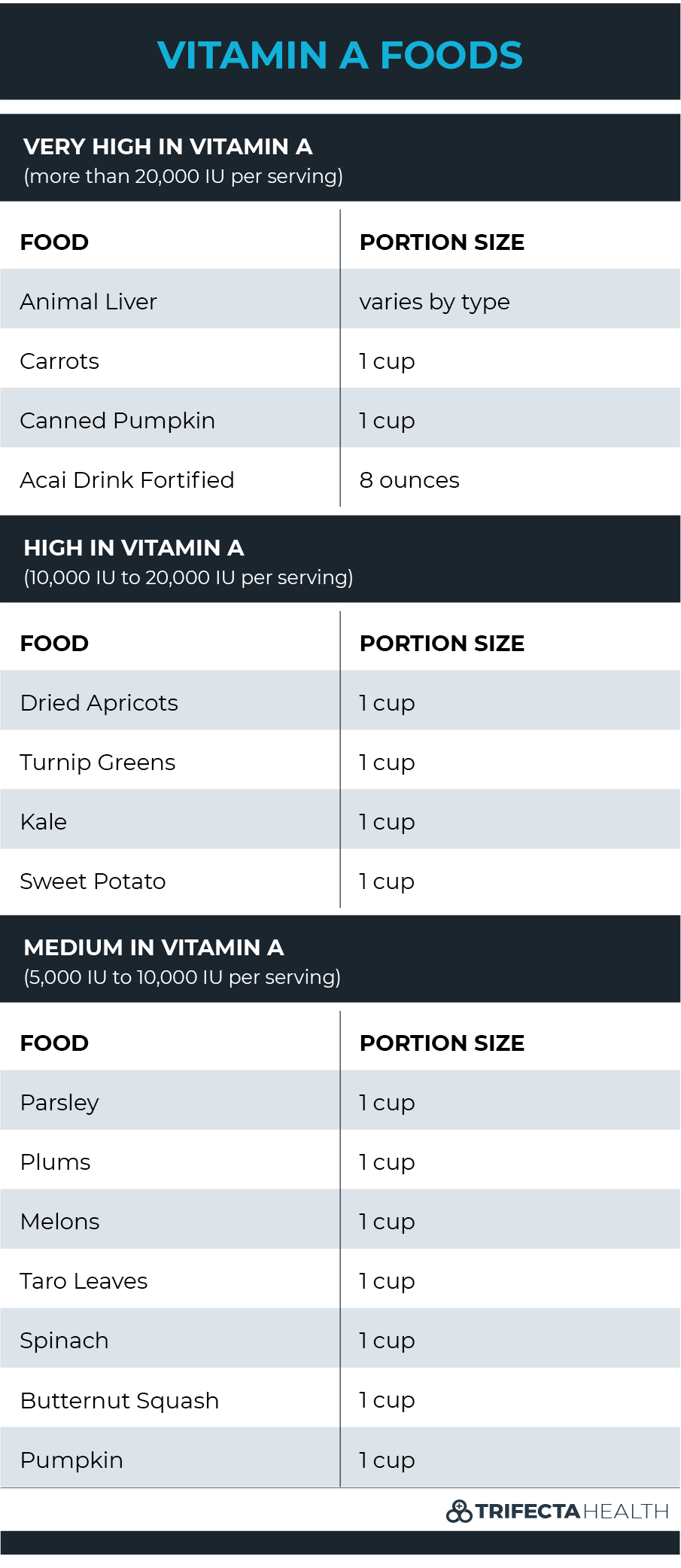
Task: Click the TRIFECTA HEALTH brand text
Action: [x=572, y=1512]
